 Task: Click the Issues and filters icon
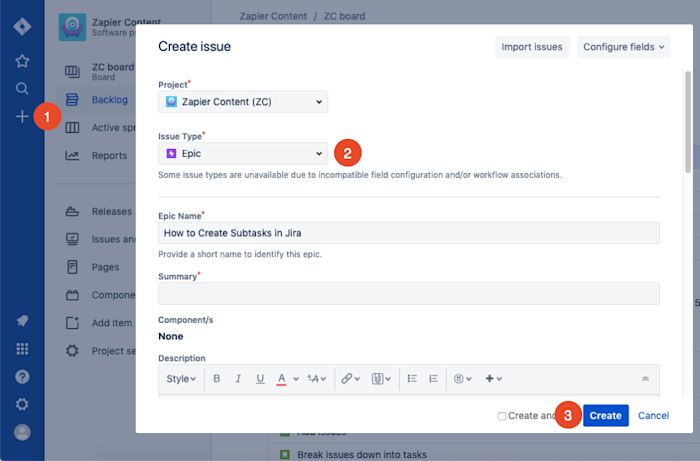click(72, 239)
